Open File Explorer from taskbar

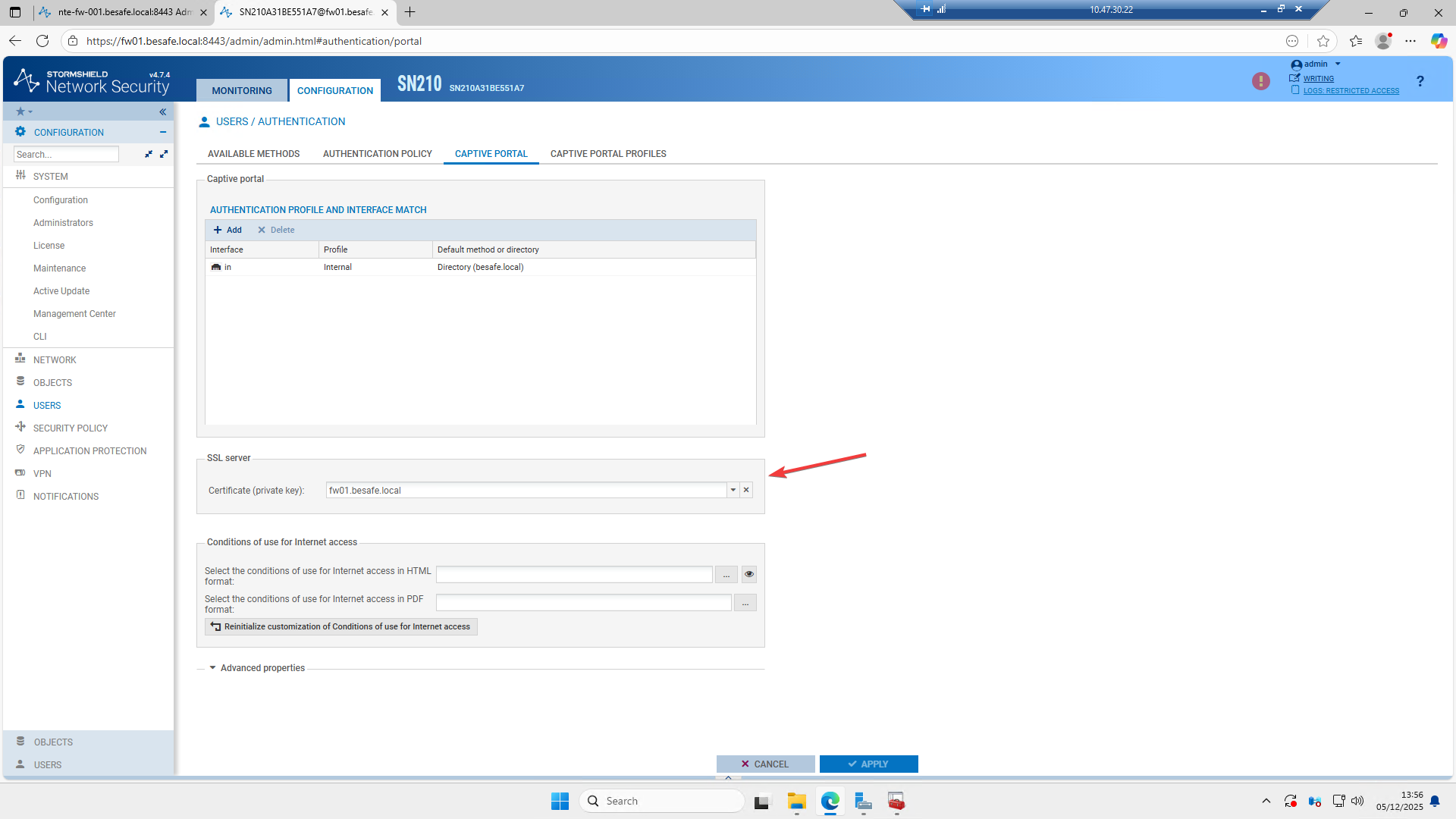point(796,801)
